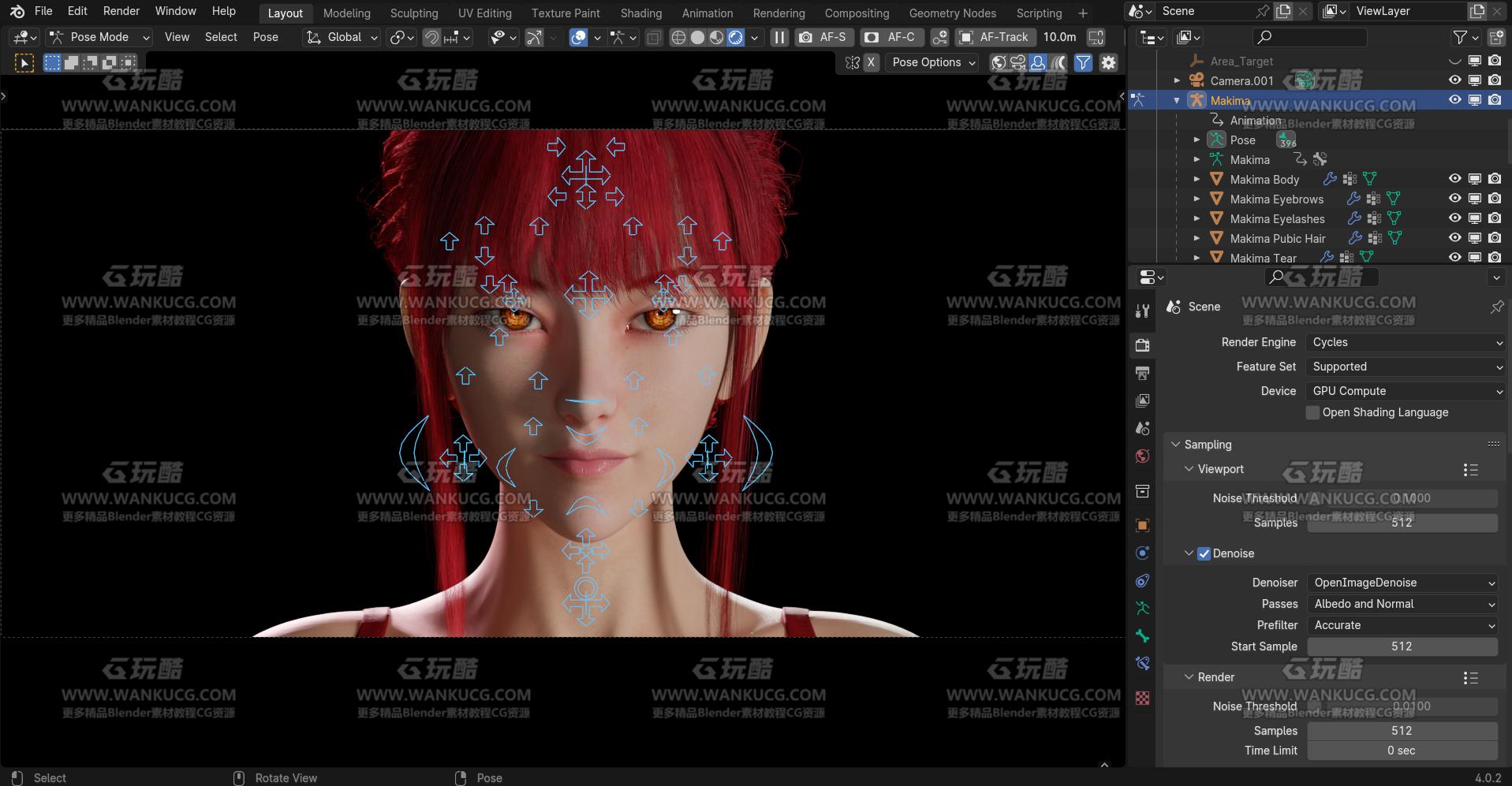Screen dimensions: 1512x786
Task: Open the Render menu
Action: pyautogui.click(x=121, y=11)
